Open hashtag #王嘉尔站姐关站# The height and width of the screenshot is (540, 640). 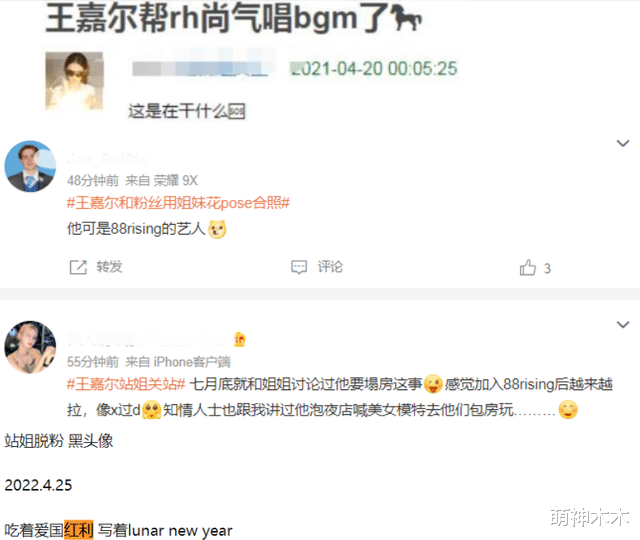click(x=126, y=384)
